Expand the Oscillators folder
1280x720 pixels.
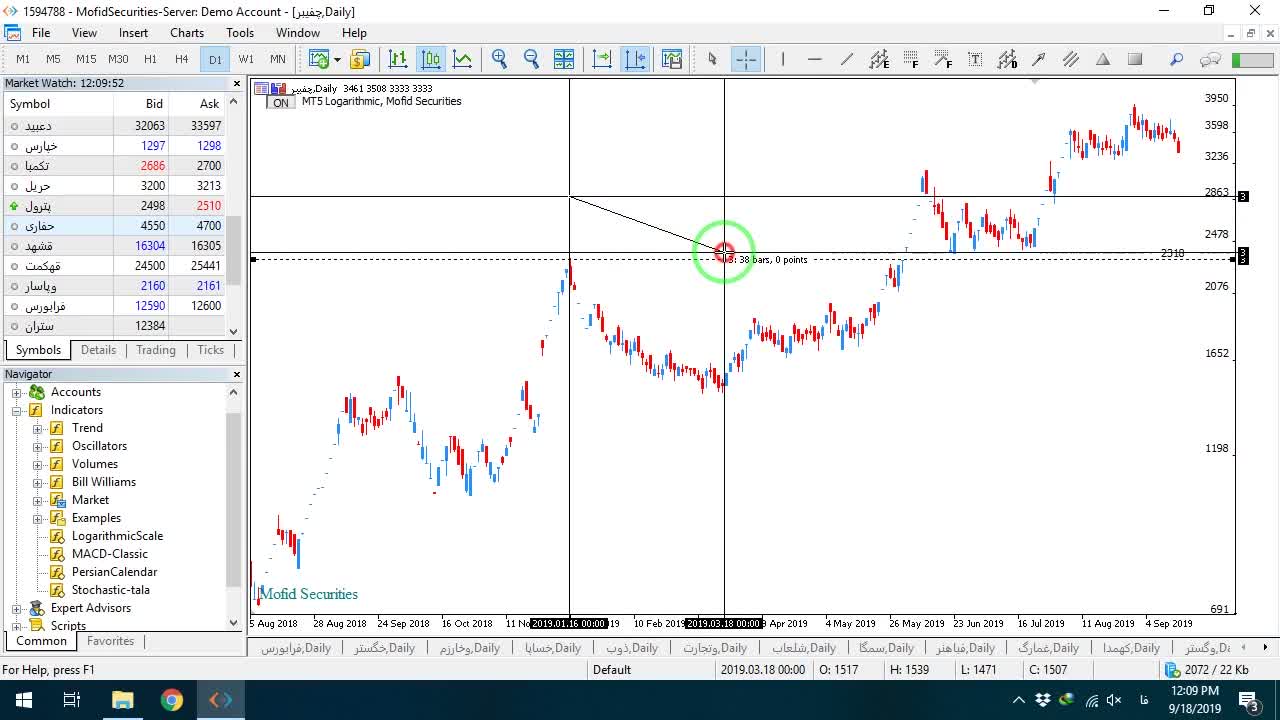point(38,446)
